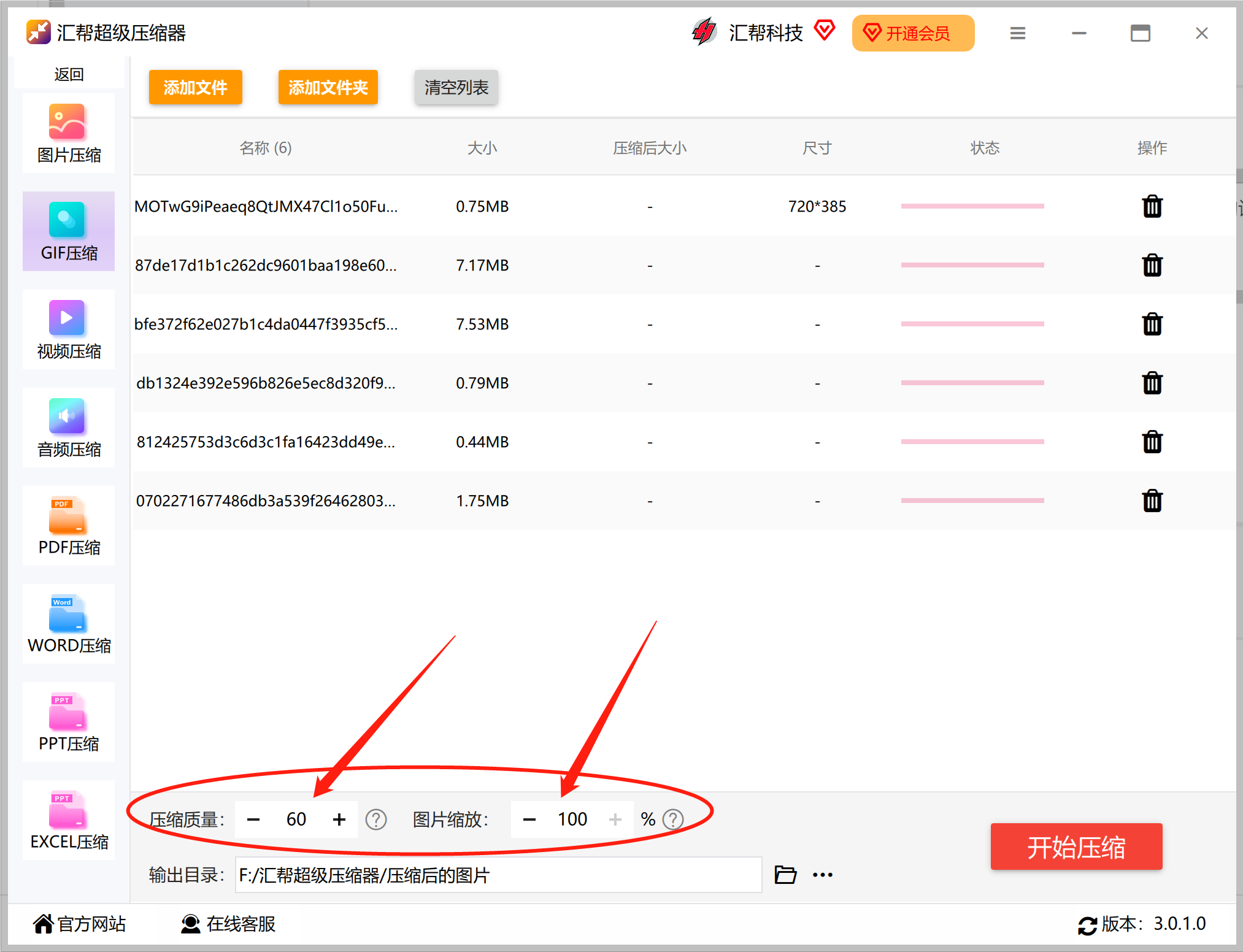The height and width of the screenshot is (952, 1243).
Task: Click 添加文件 to add files
Action: tap(196, 87)
